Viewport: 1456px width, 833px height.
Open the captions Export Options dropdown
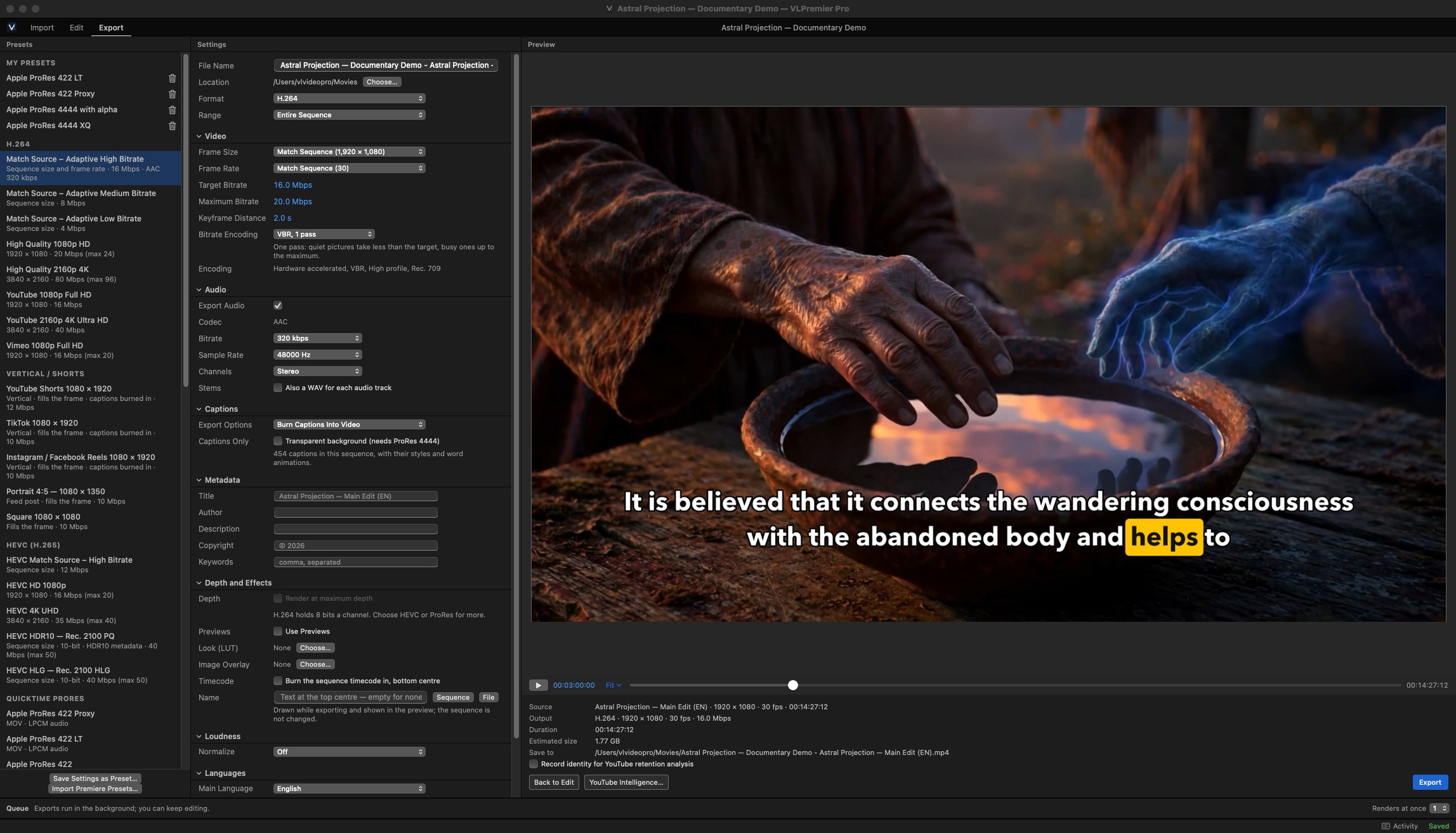coord(349,424)
